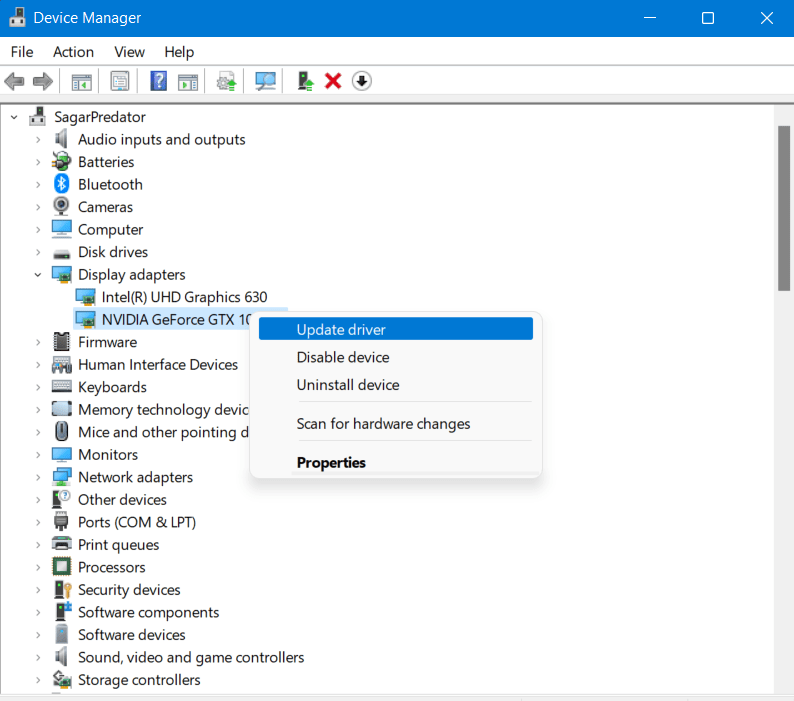Expand Audio inputs and outputs chevron

(38, 139)
